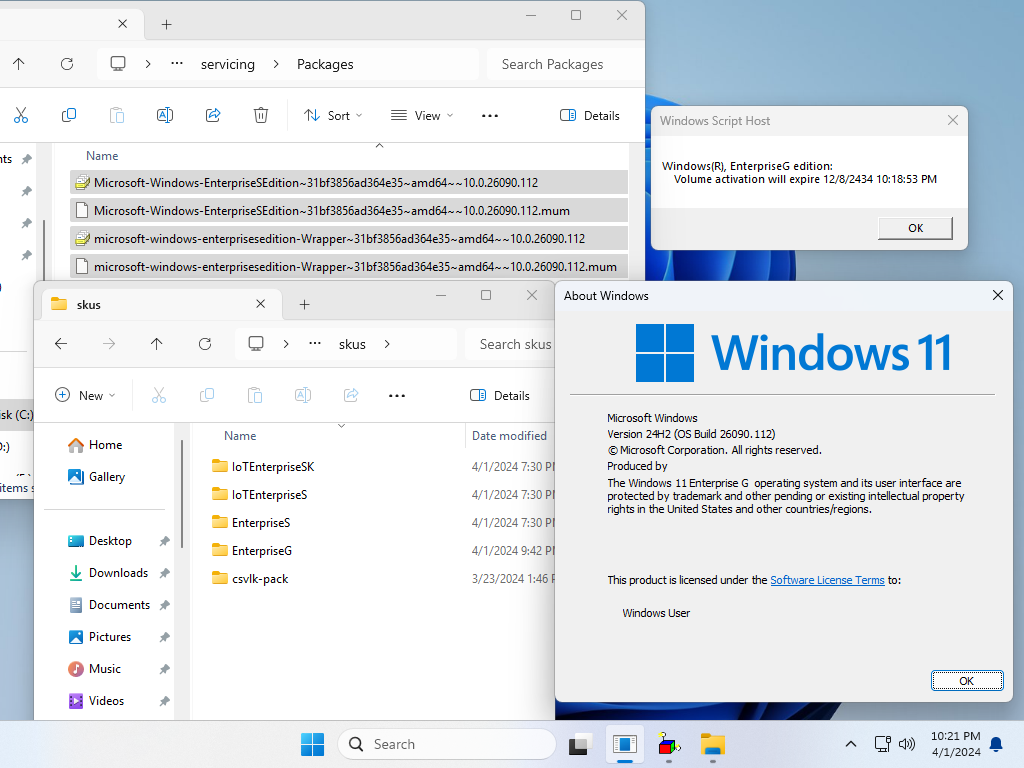Click OK in Windows Script Host dialog

pyautogui.click(x=915, y=228)
